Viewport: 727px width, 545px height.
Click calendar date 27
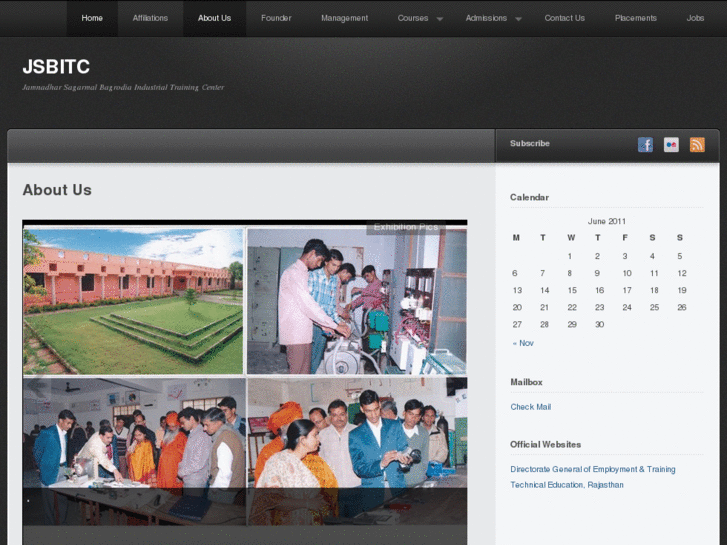(x=517, y=325)
